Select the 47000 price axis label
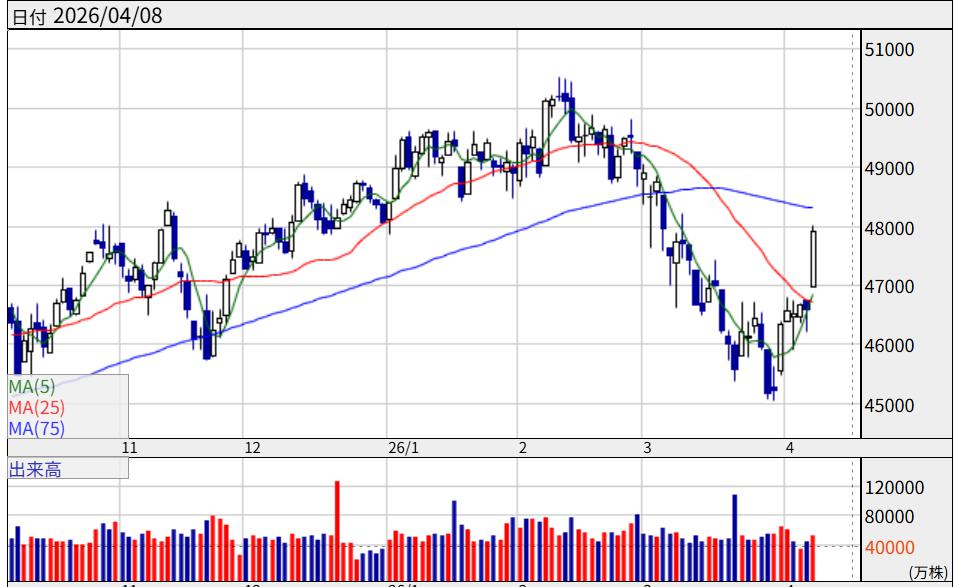 point(889,287)
